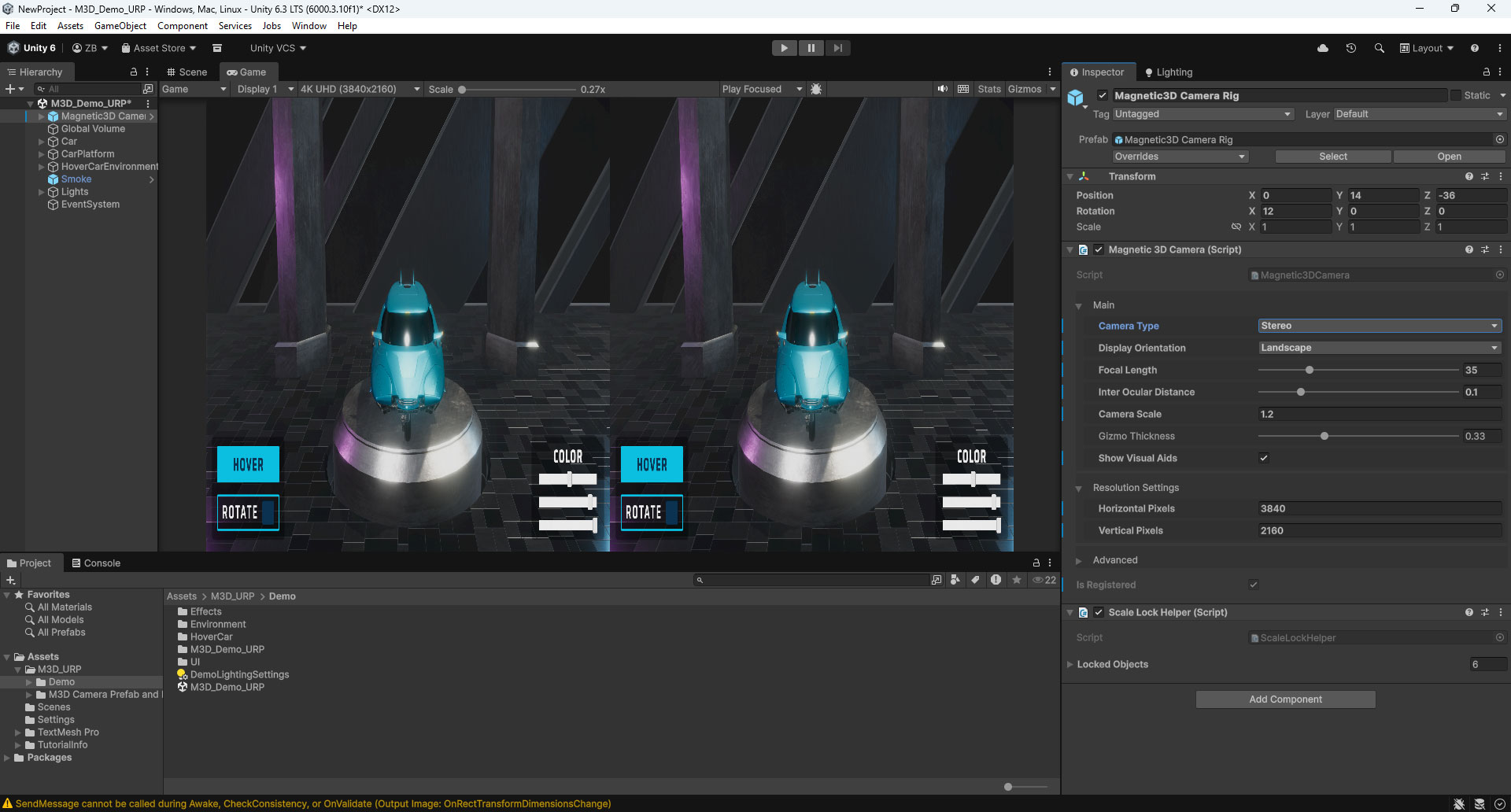Viewport: 1511px width, 812px height.
Task: Toggle the audio mute button in Game view
Action: point(942,89)
